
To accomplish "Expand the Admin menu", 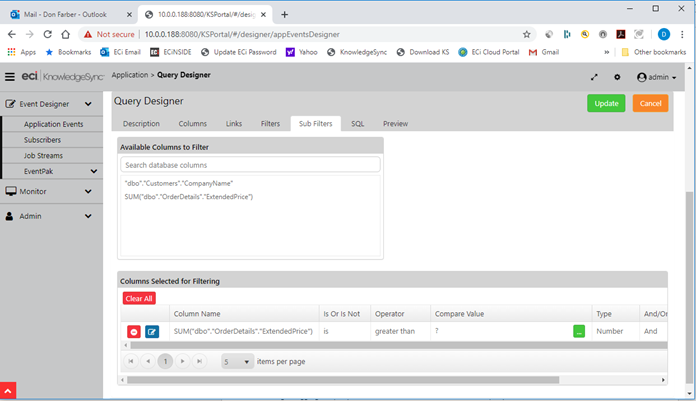I will tap(49, 216).
